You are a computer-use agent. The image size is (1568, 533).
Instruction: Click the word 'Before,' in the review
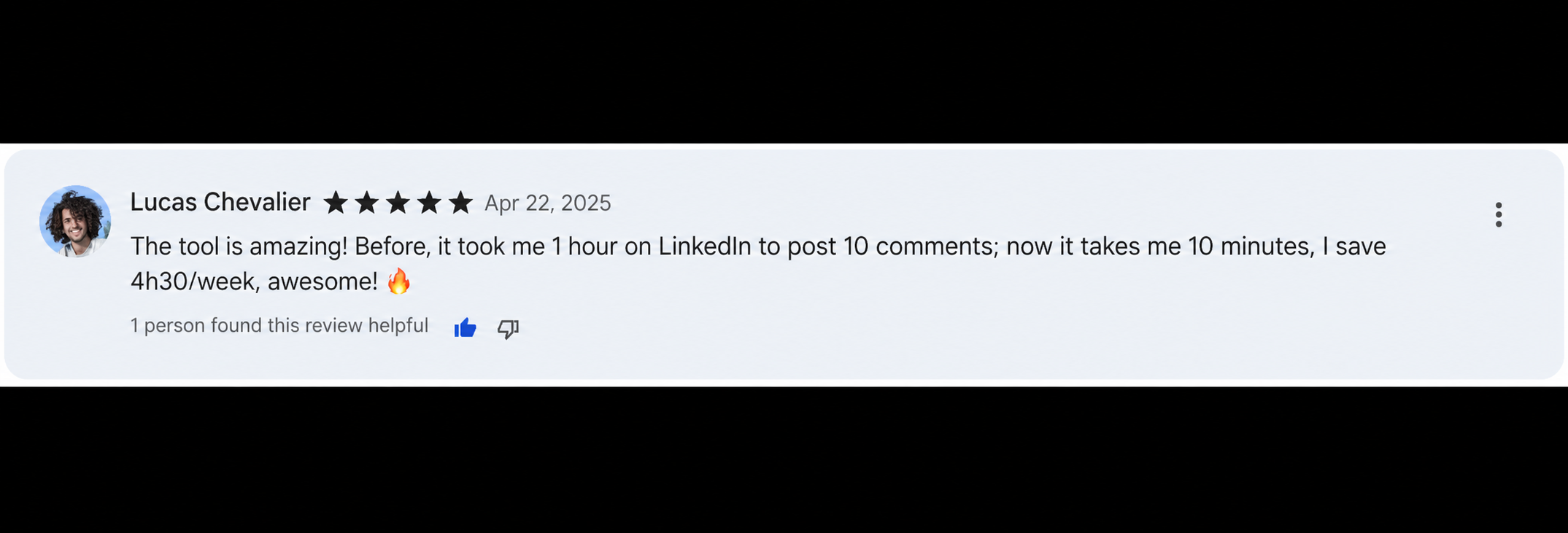tap(393, 246)
